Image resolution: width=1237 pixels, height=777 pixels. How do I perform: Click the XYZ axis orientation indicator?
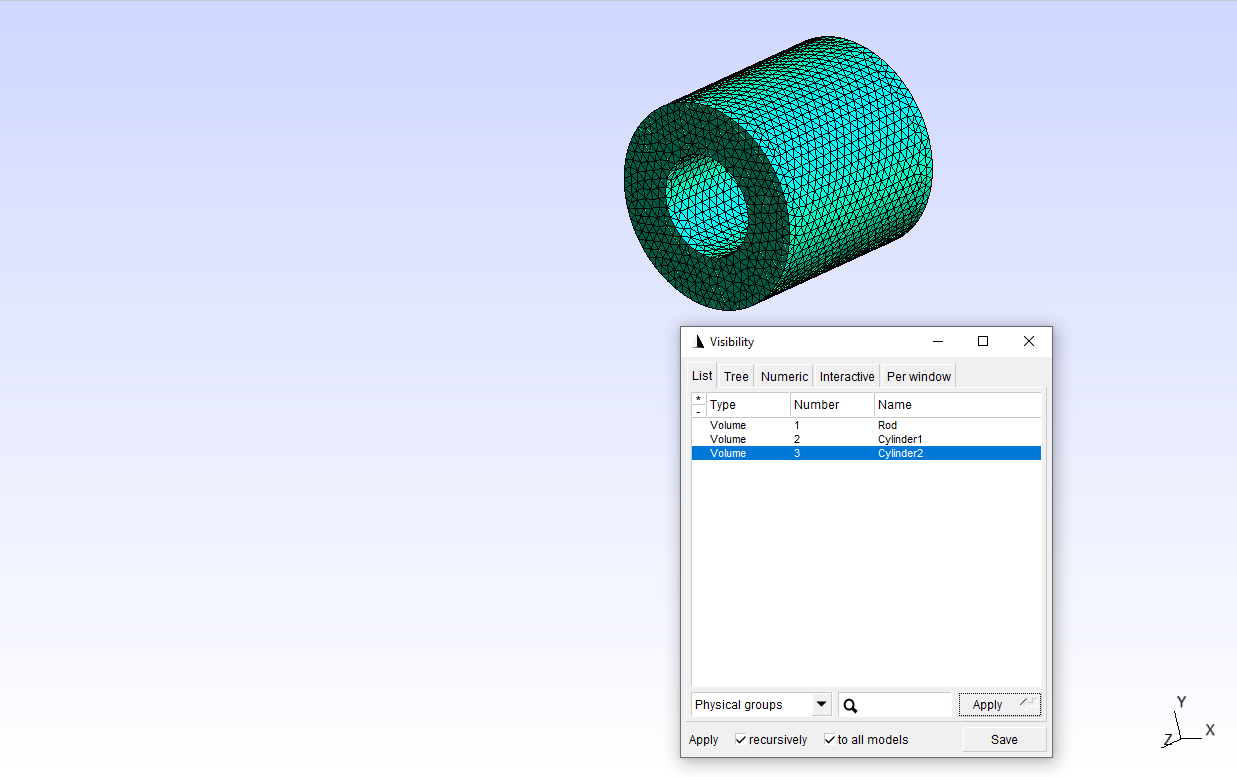(x=1189, y=722)
